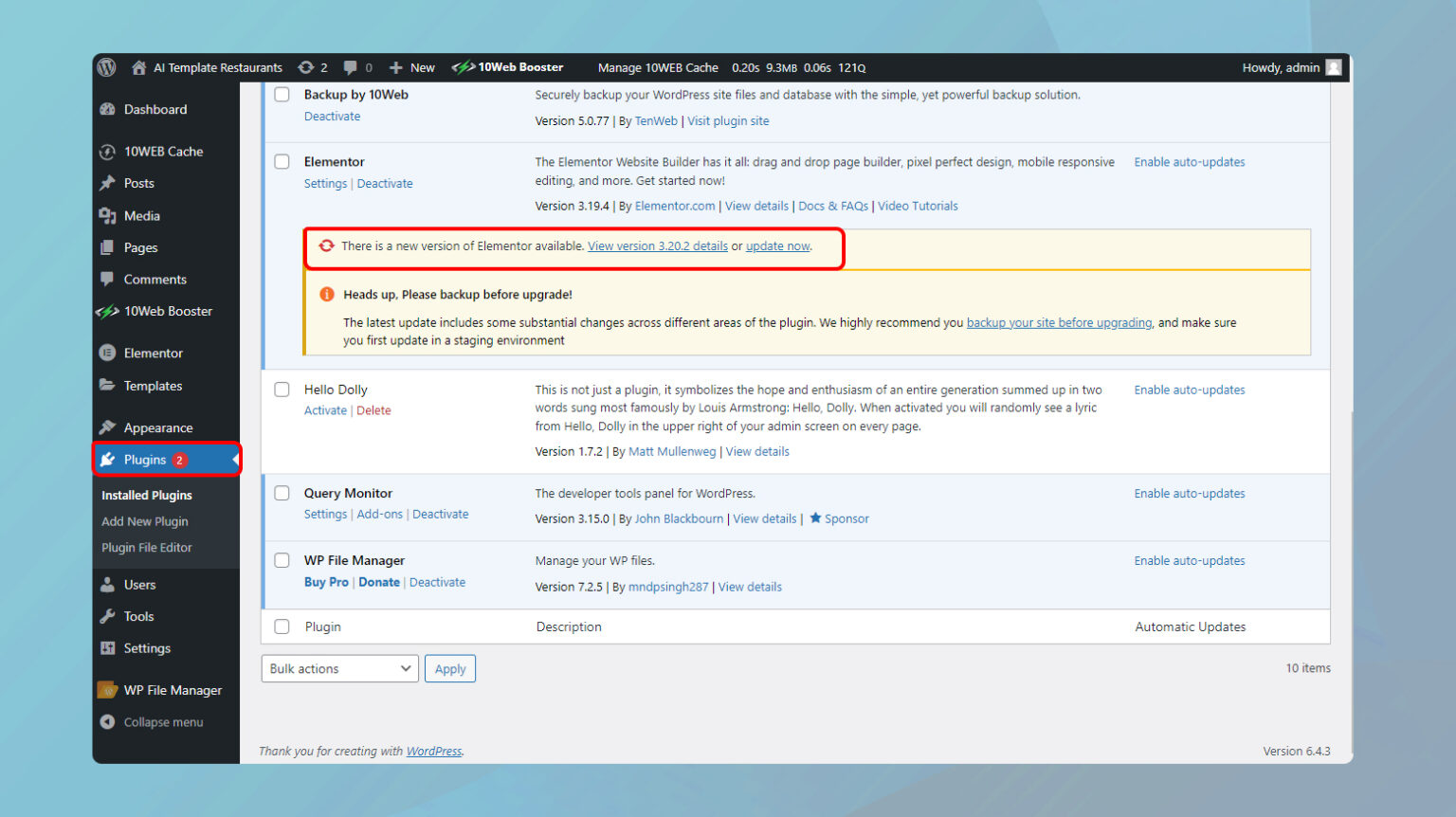Open WP File Manager from the sidebar
Image resolution: width=1456 pixels, height=817 pixels.
[173, 689]
